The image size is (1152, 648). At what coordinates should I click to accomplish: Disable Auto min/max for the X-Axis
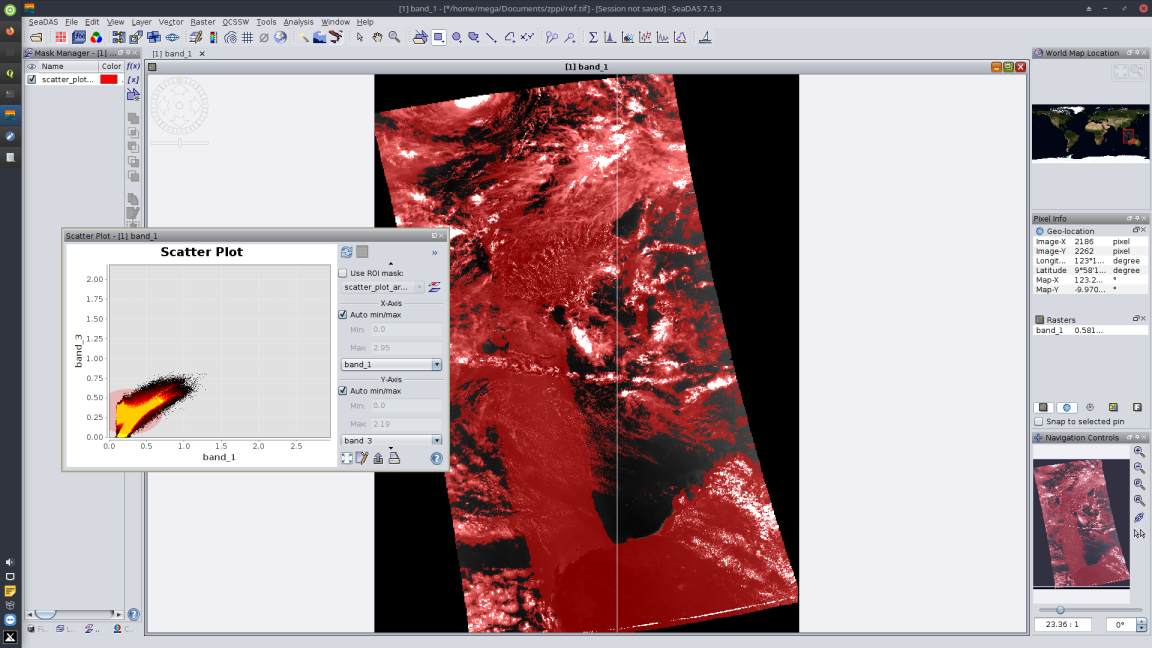tap(342, 314)
